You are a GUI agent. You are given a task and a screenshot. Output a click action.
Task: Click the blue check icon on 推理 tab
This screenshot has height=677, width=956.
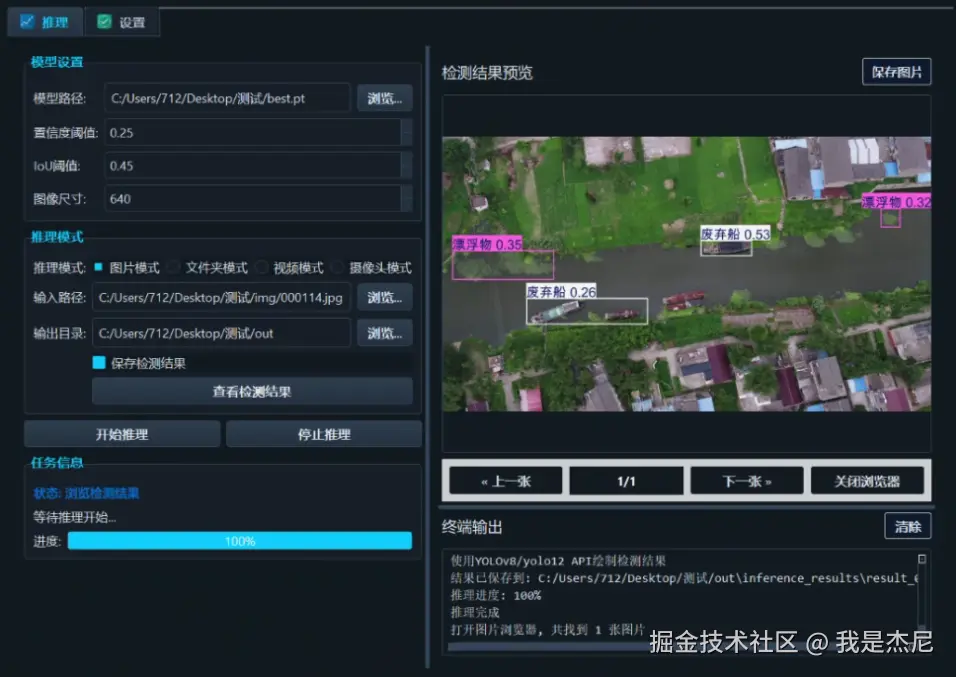coord(27,20)
